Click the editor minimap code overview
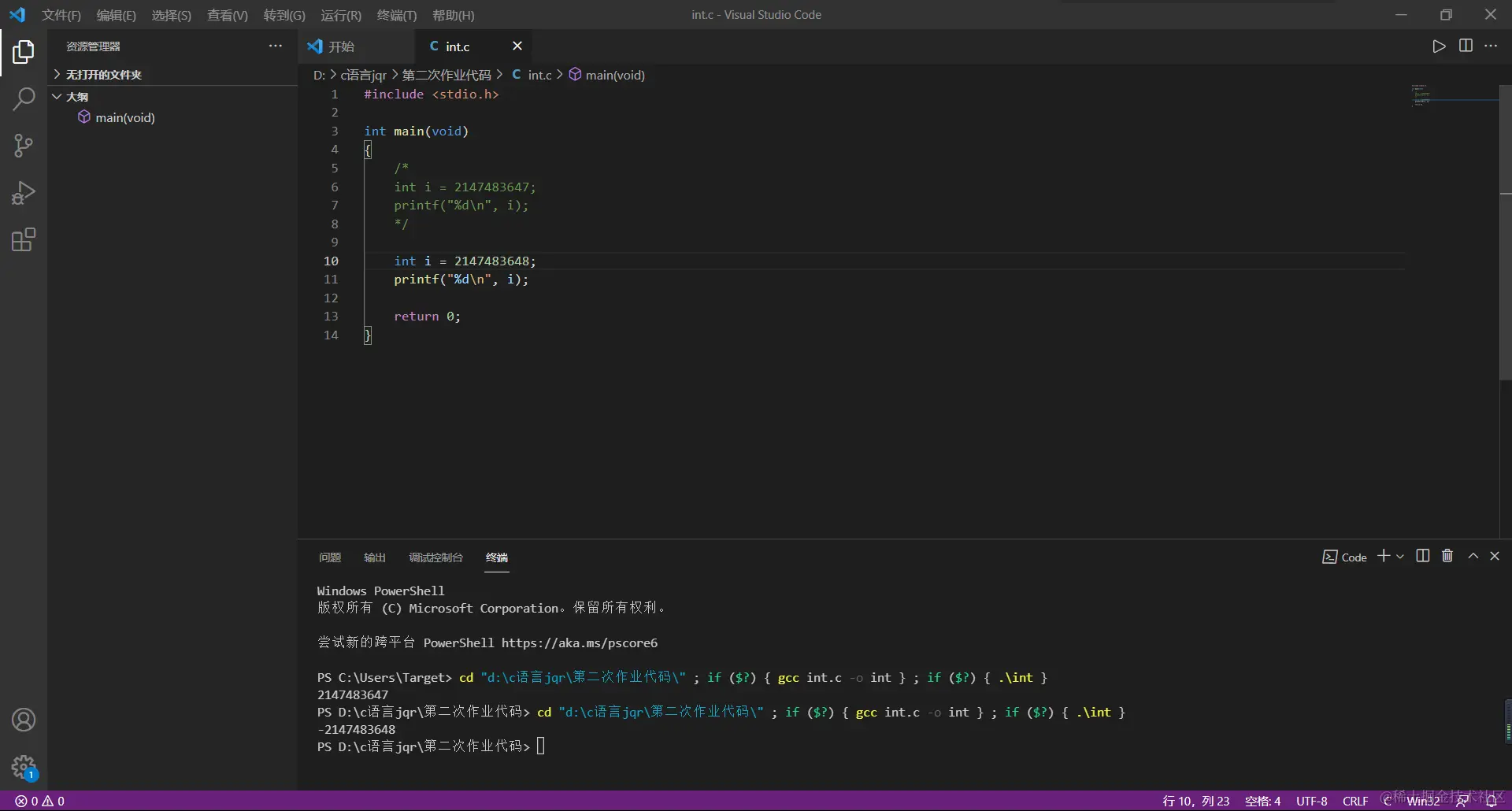The image size is (1512, 811). 1421,95
